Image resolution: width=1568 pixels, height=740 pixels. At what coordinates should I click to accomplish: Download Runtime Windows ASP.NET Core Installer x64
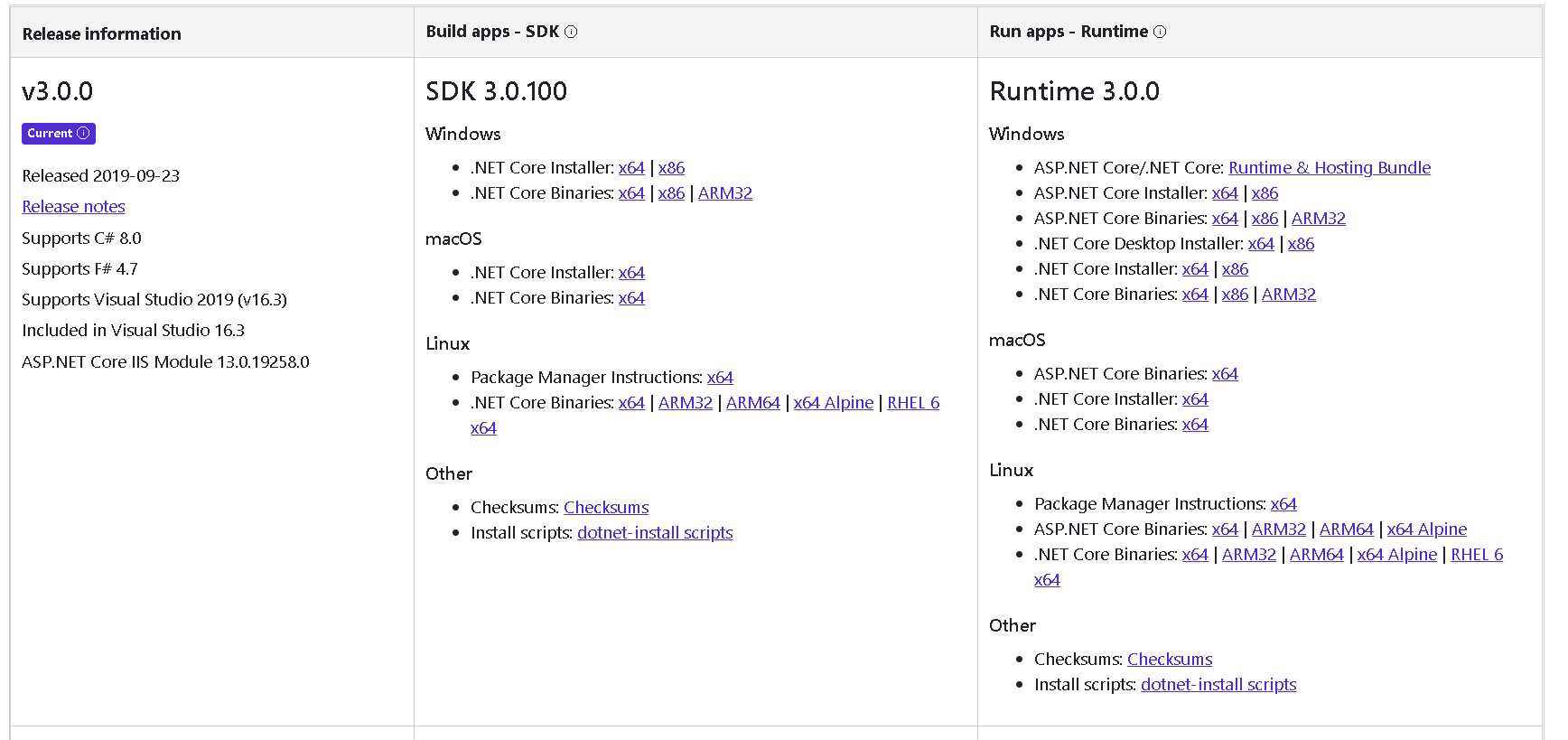[1225, 192]
